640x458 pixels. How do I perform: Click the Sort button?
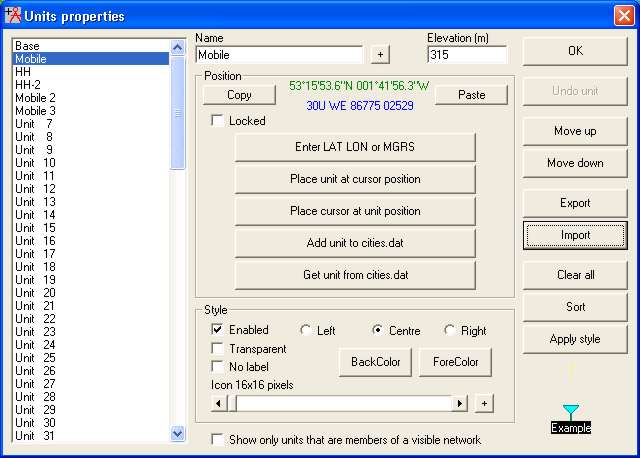tap(575, 307)
